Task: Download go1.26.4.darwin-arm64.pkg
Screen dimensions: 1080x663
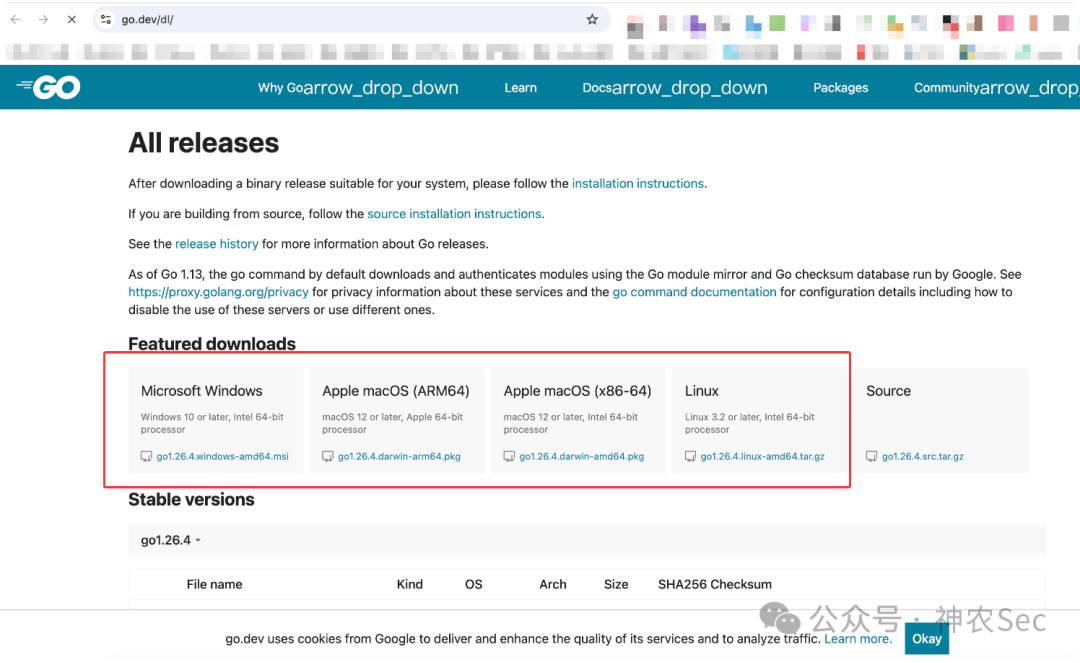Action: click(399, 456)
